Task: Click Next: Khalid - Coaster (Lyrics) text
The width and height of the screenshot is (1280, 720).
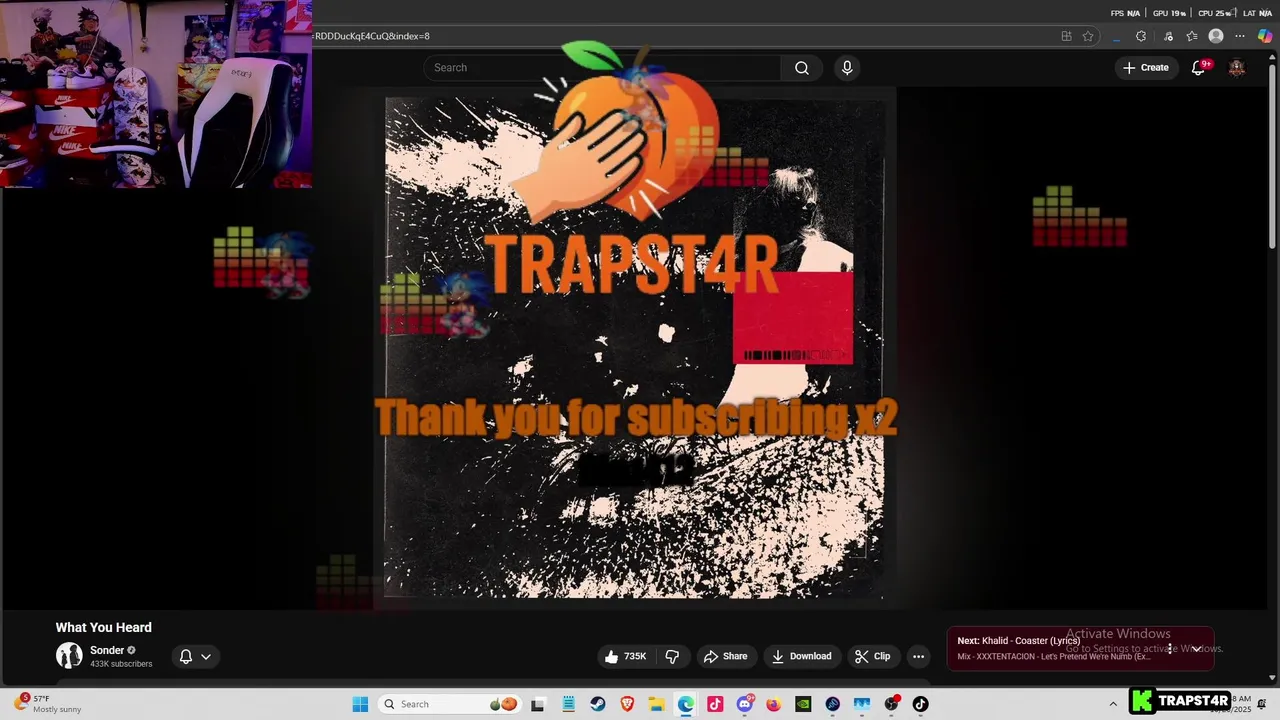Action: 1018,641
